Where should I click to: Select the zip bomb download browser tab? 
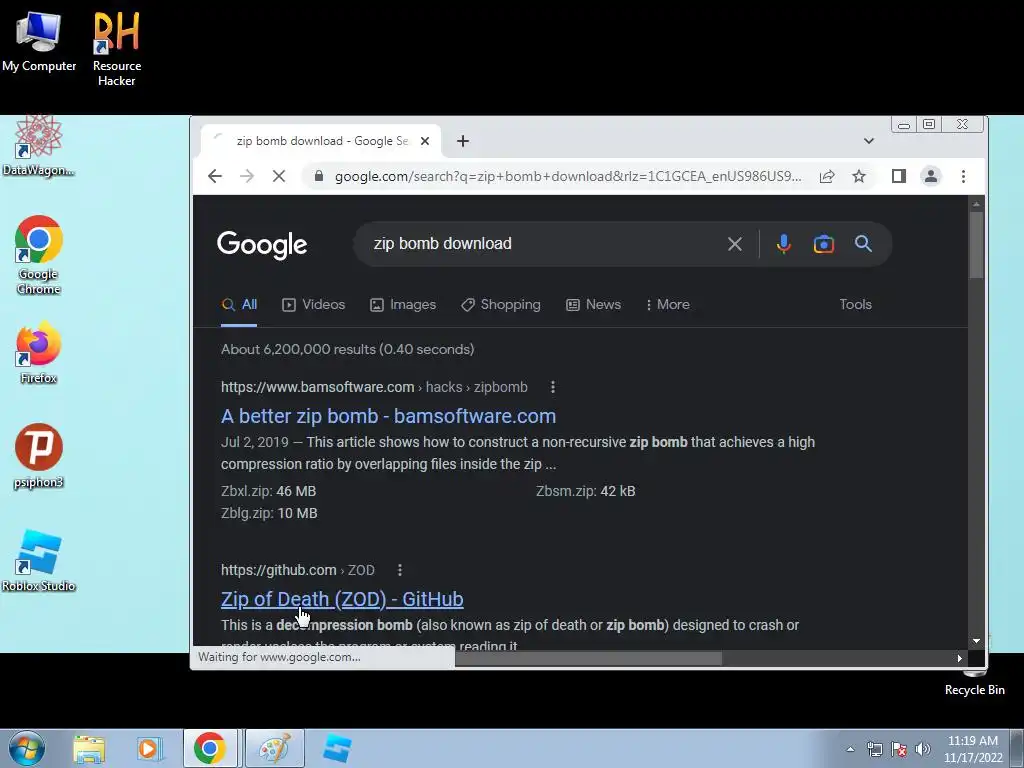click(x=320, y=141)
